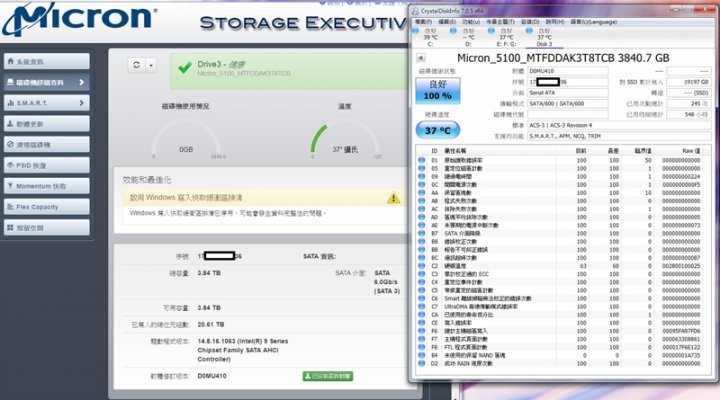720x400 pixels.
Task: Click the status circle of attribute ID F6
Action: [x=422, y=331]
